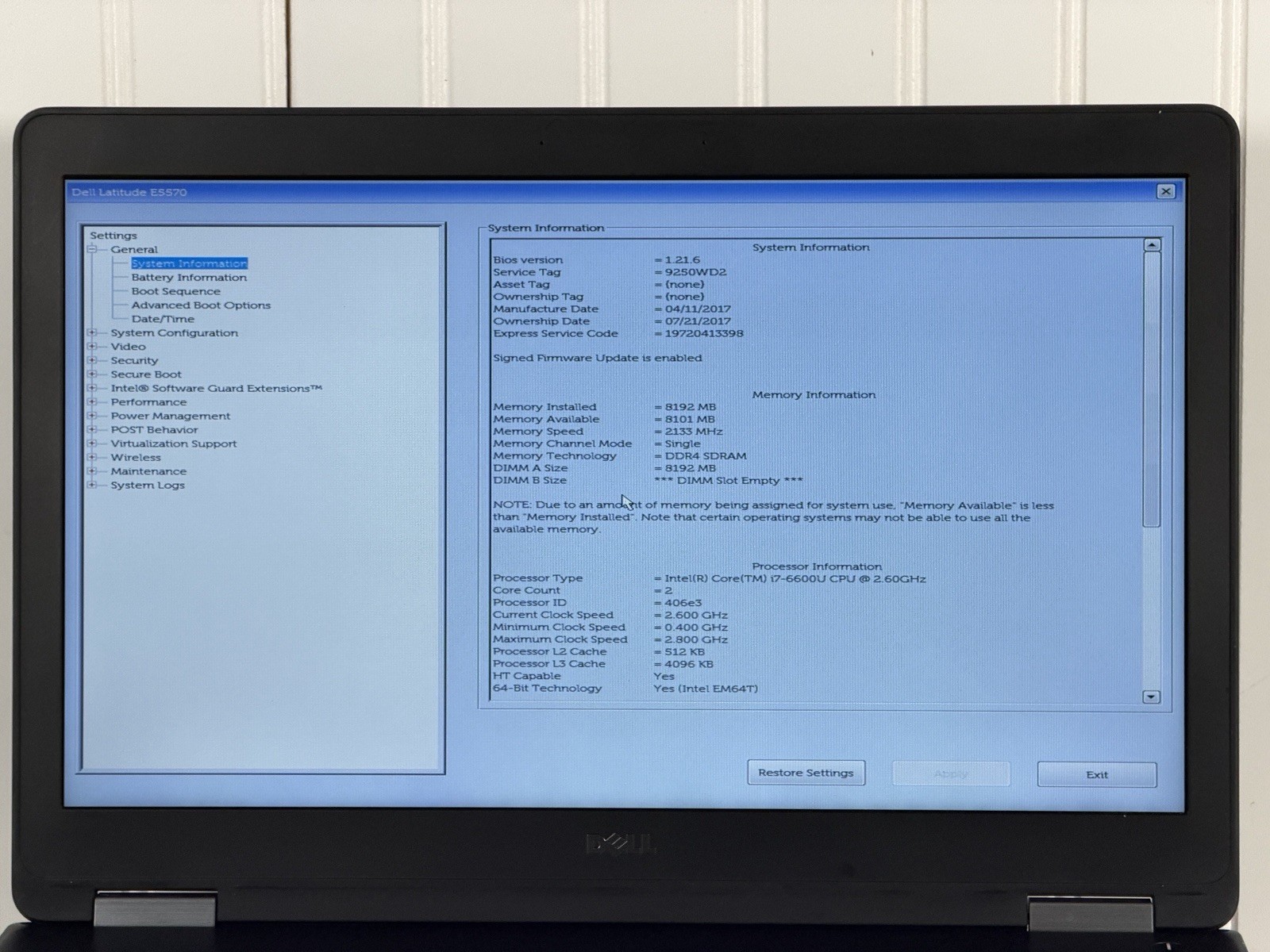Expand the Security tree node
This screenshot has width=1270, height=952.
[x=92, y=360]
